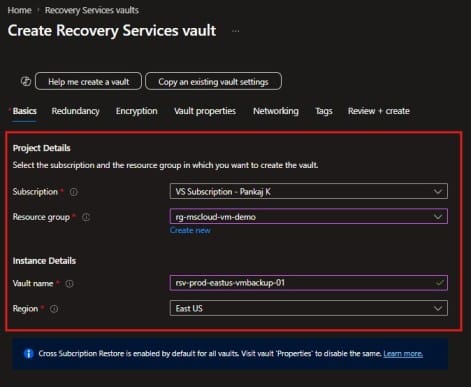This screenshot has height=387, width=471.
Task: Expand the Resource group dropdown
Action: (309, 217)
